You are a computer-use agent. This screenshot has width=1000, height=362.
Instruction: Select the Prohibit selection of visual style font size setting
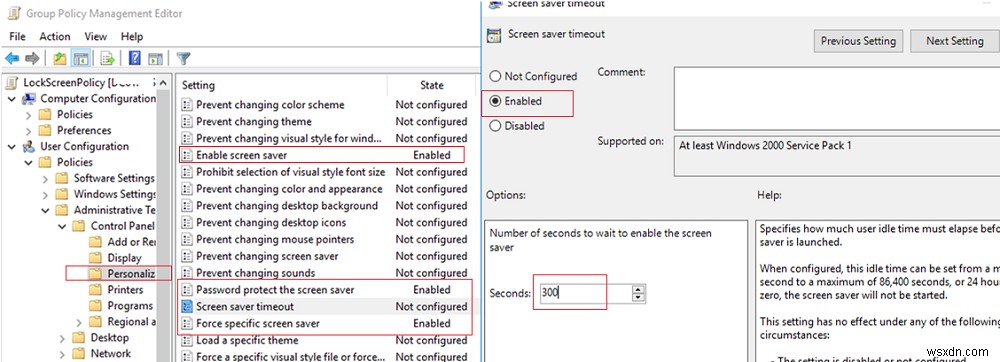point(291,172)
